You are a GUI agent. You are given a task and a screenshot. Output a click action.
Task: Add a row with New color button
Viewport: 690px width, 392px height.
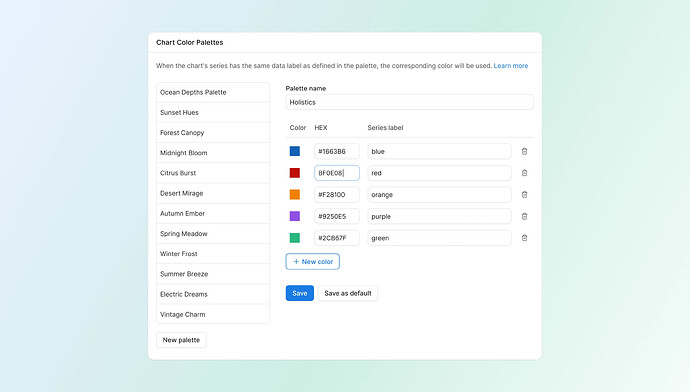click(312, 261)
